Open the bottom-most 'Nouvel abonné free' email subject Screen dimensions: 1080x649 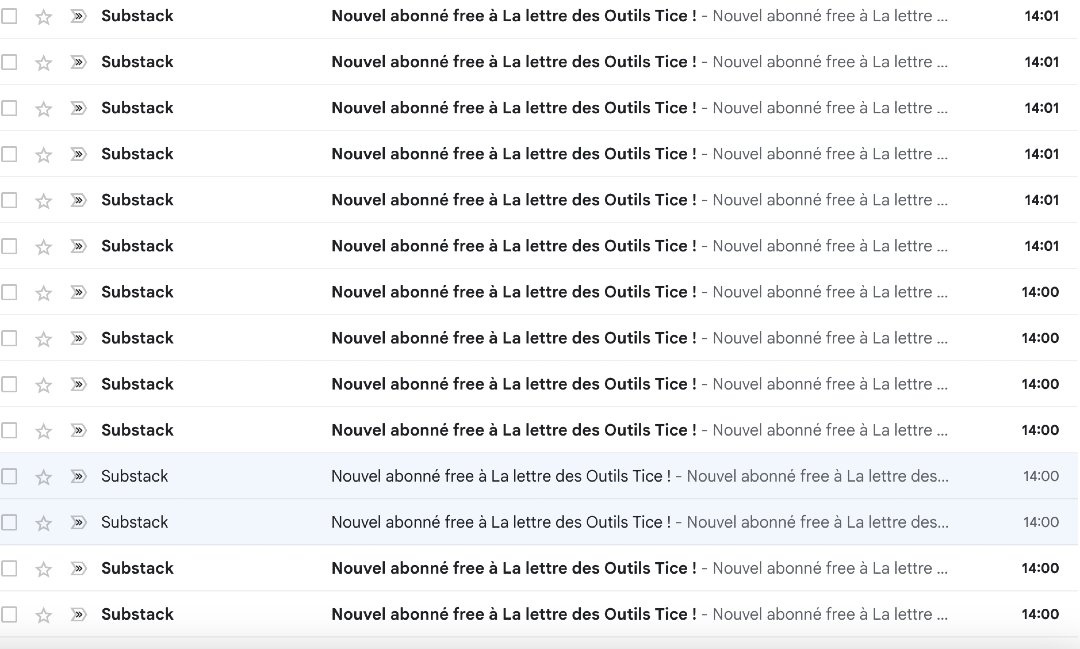pos(514,615)
